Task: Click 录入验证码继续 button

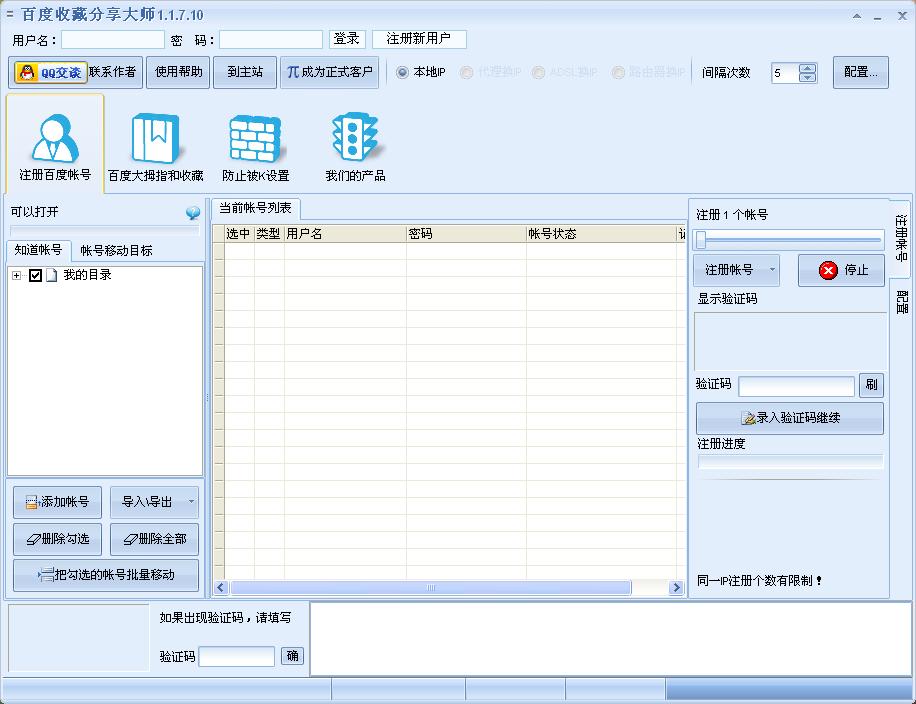Action: (790, 418)
